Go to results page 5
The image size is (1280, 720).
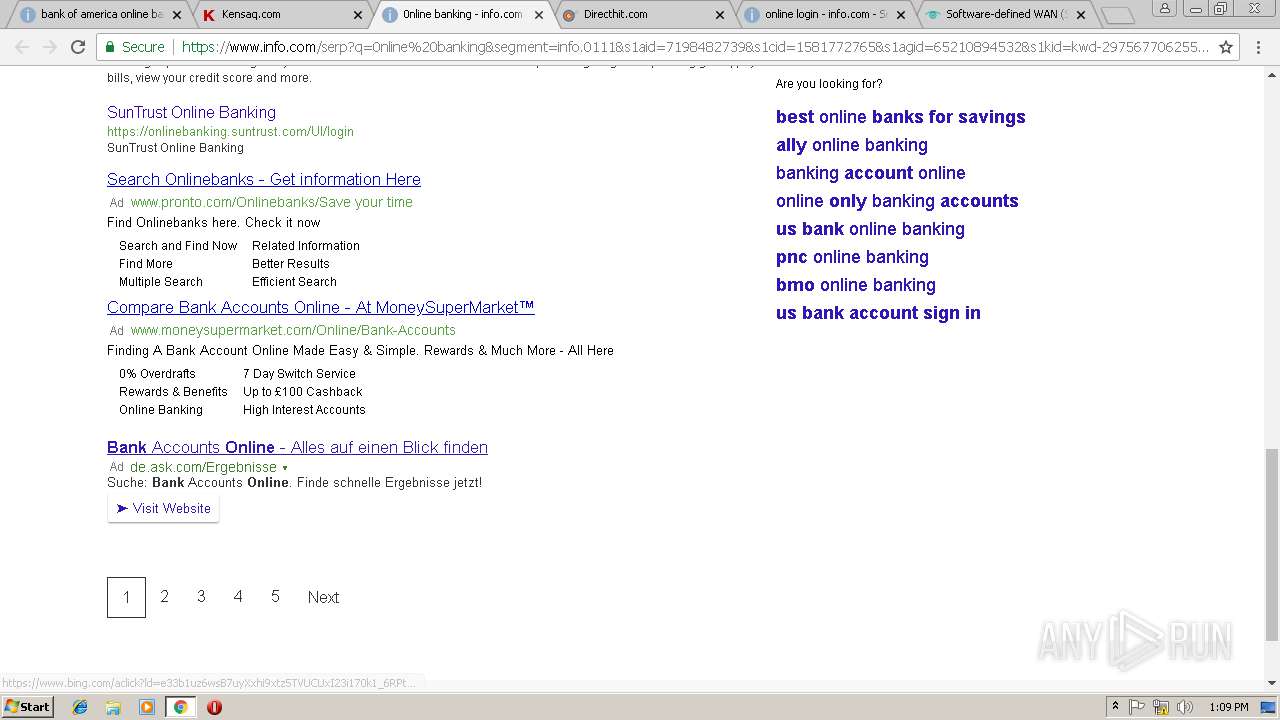point(275,596)
